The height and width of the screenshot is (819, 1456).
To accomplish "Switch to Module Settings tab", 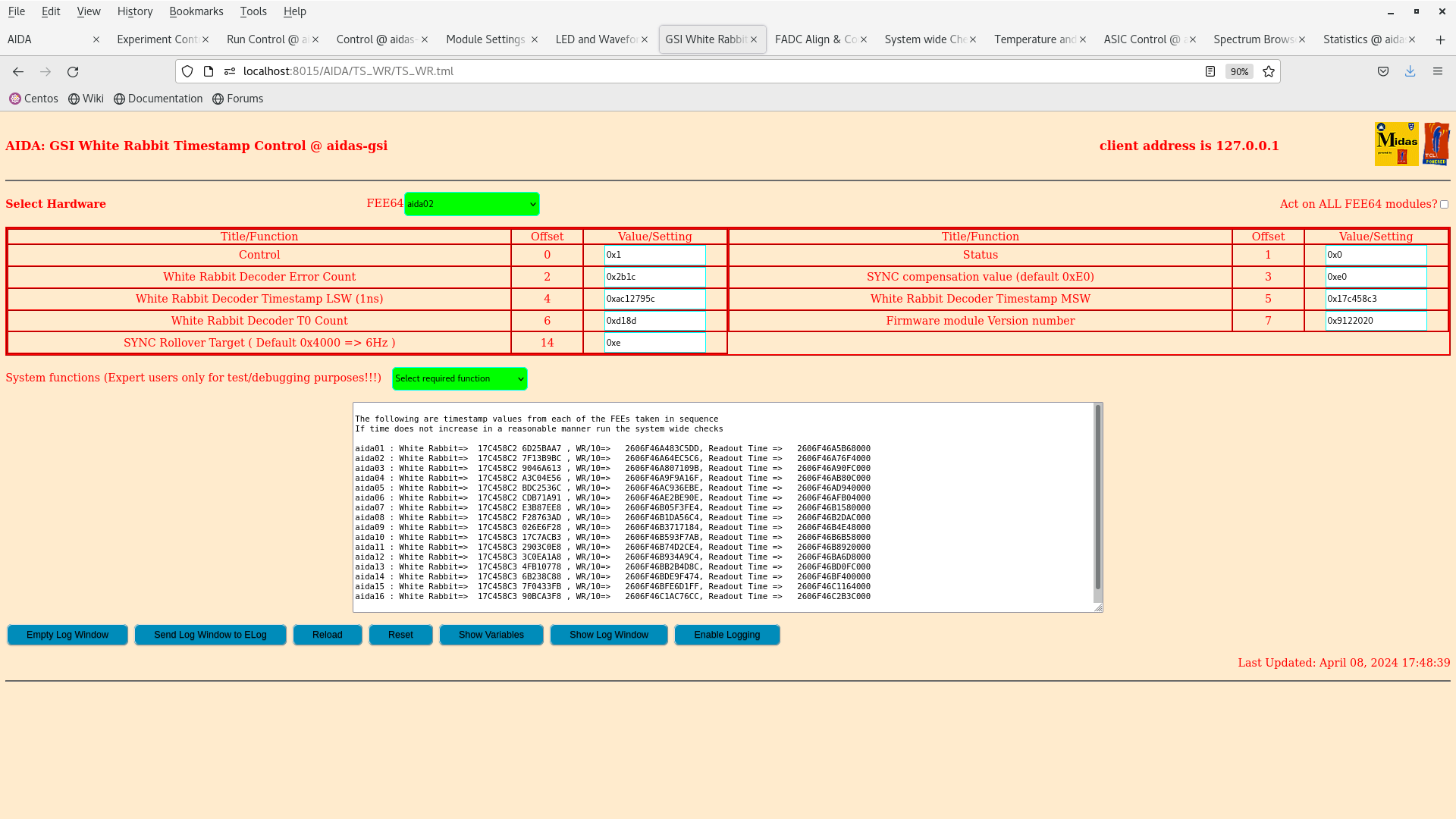I will pyautogui.click(x=485, y=39).
